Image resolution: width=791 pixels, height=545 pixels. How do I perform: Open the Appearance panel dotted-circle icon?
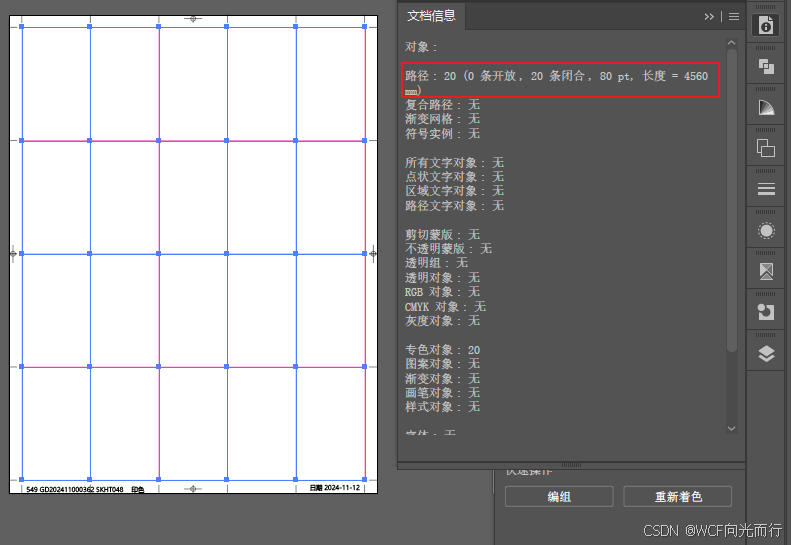(x=766, y=231)
